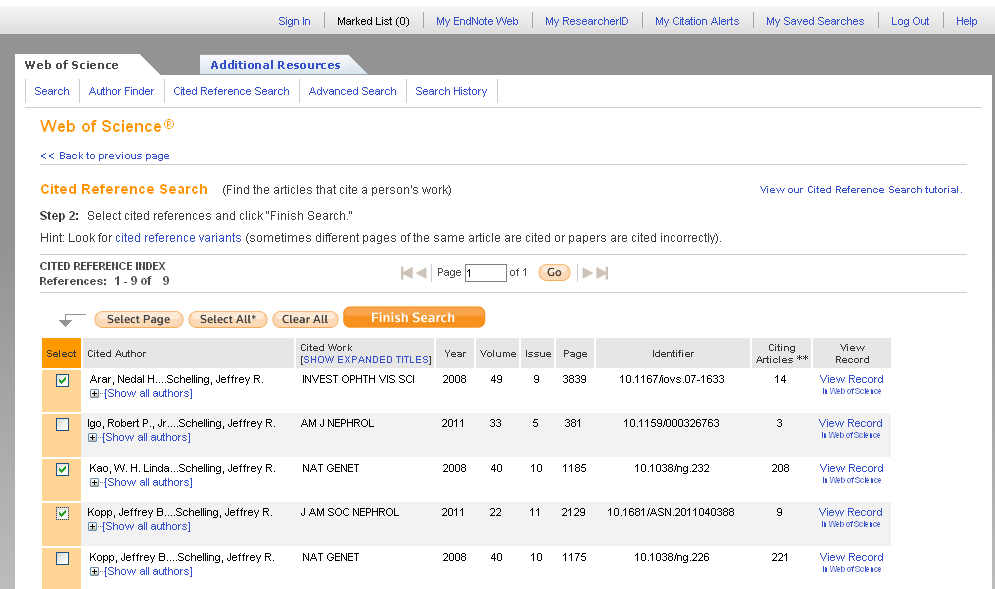This screenshot has width=995, height=589.
Task: Click identifier 10.1038/ng.232
Action: tap(671, 468)
